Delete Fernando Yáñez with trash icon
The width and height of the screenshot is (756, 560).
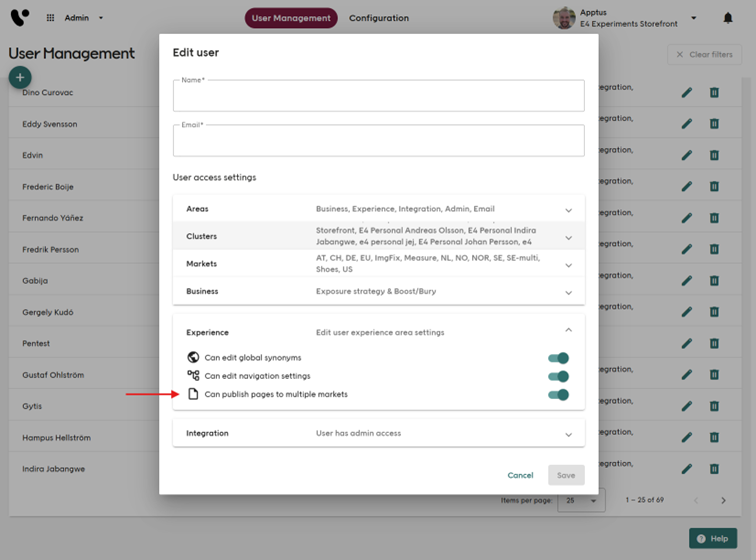point(715,218)
